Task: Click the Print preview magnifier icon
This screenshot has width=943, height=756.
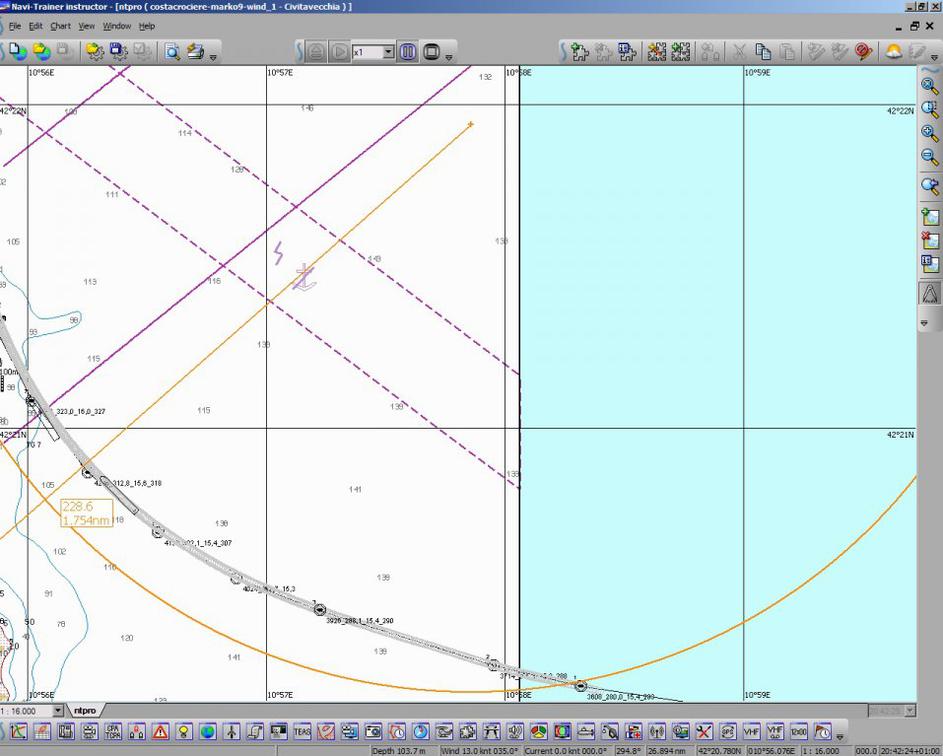Action: pos(172,51)
